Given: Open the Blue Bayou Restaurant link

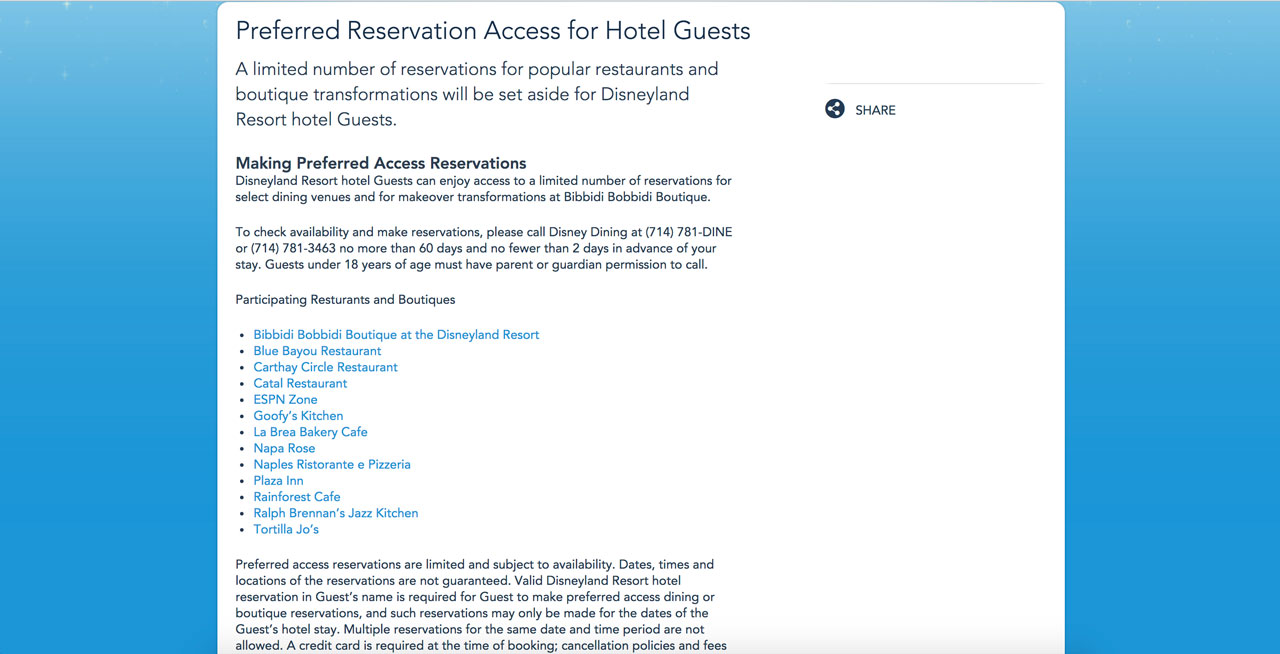Looking at the screenshot, I should pos(317,351).
